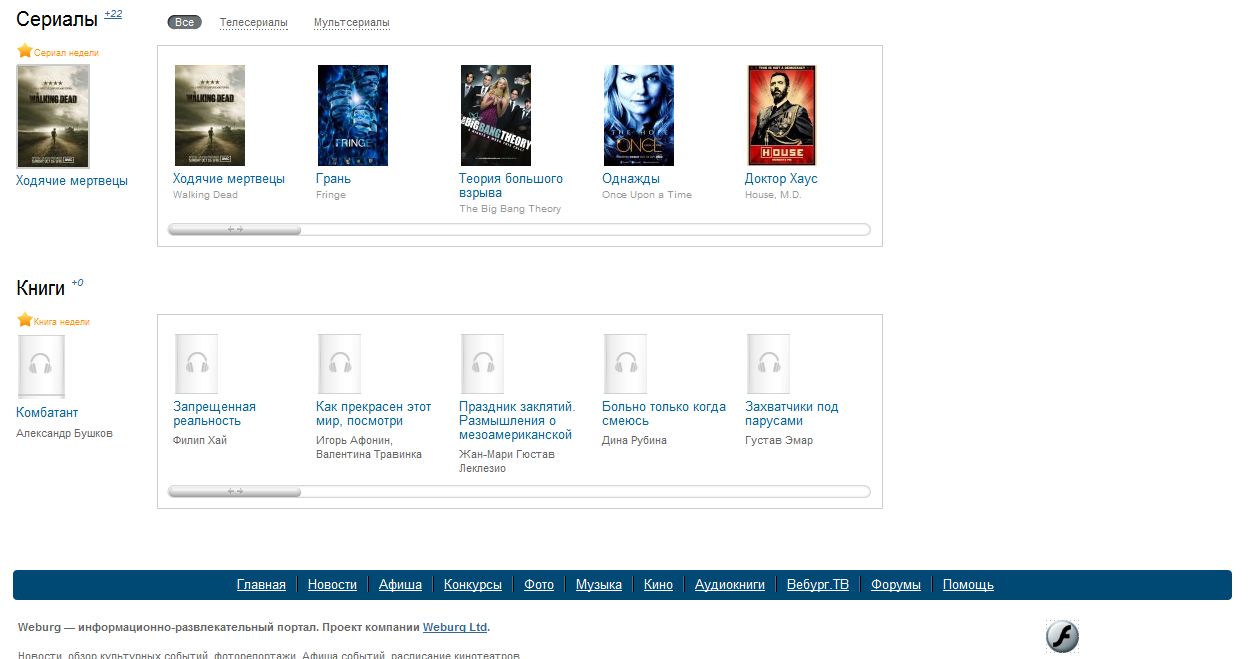Viewport: 1251px width, 659px height.
Task: Click the subtitle 'House, M.D.'
Action: click(773, 195)
